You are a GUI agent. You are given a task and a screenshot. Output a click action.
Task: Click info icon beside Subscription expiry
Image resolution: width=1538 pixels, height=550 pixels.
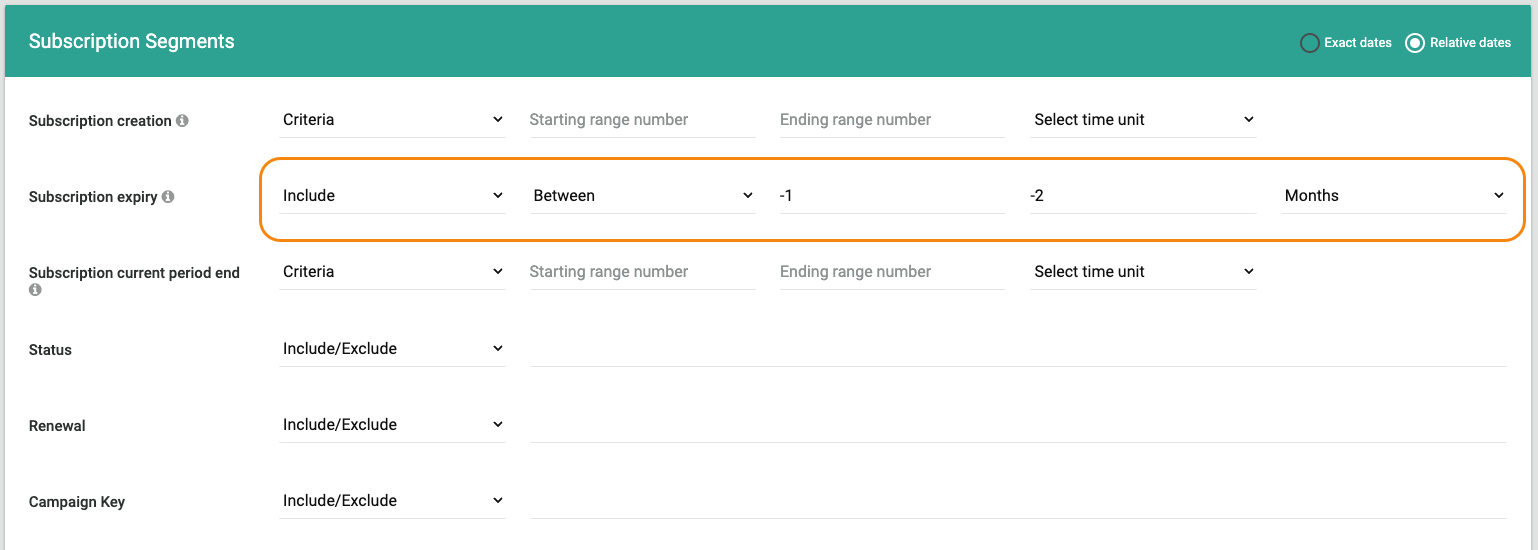[x=168, y=197]
